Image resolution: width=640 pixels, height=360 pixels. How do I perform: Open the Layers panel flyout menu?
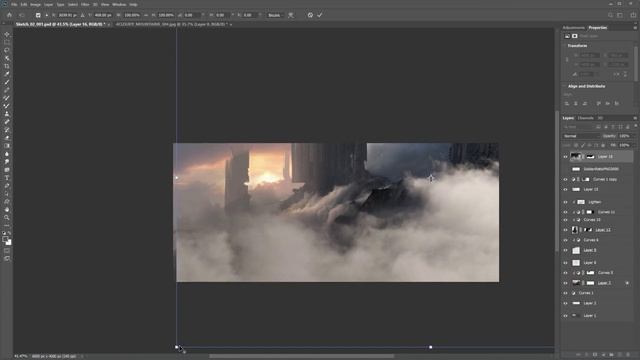[635, 118]
